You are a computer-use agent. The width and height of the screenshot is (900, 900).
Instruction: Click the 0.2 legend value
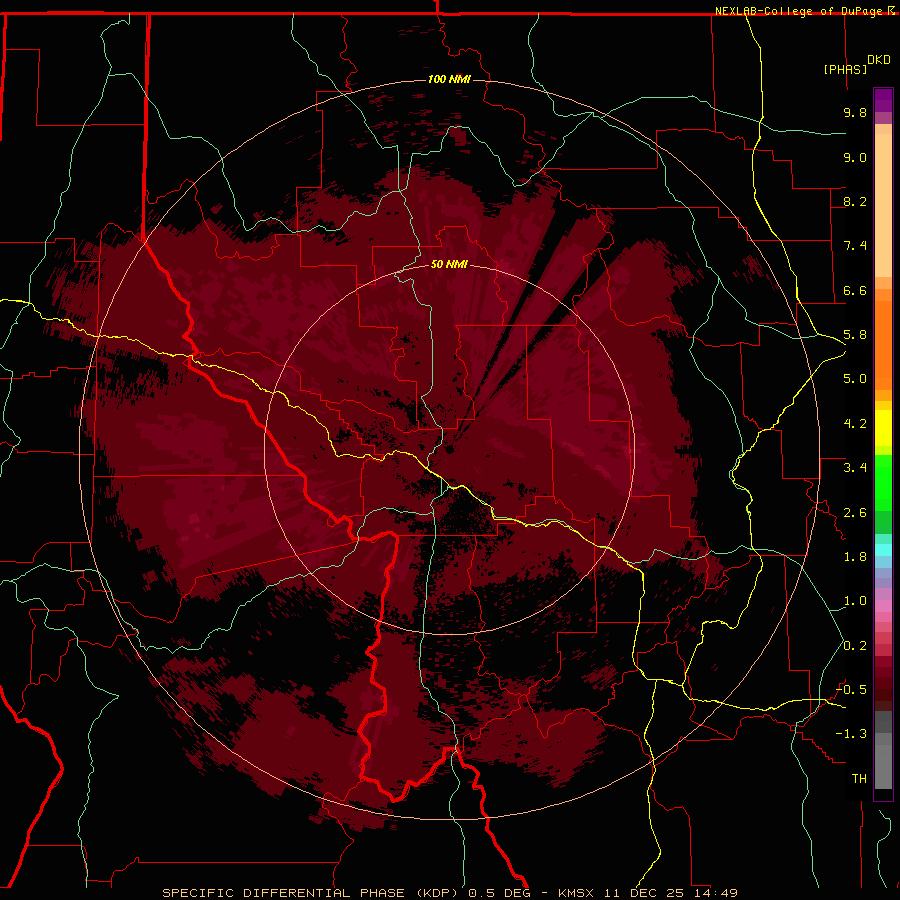[855, 646]
